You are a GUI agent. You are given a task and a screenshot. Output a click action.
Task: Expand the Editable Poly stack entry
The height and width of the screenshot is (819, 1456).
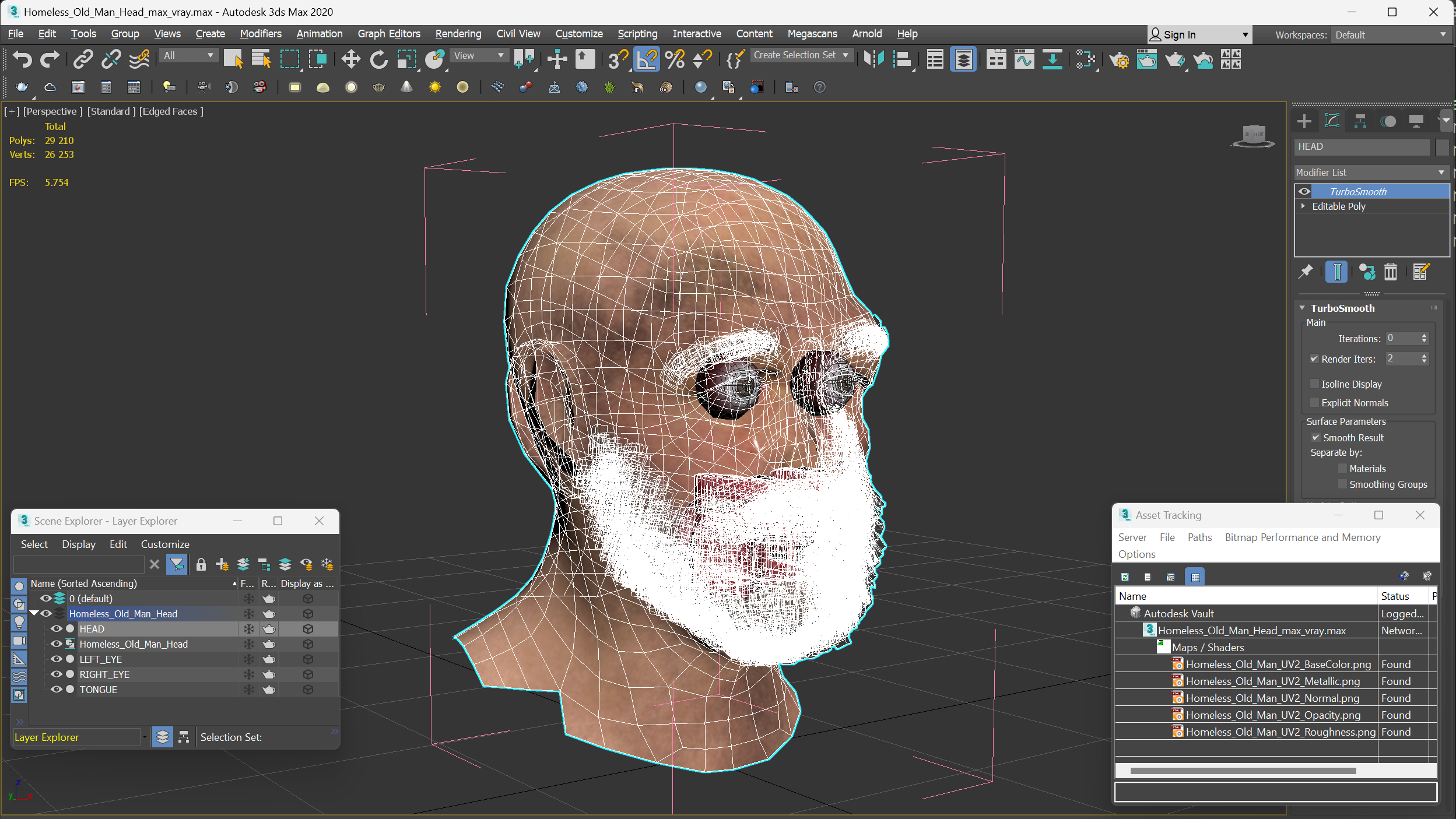(x=1303, y=206)
